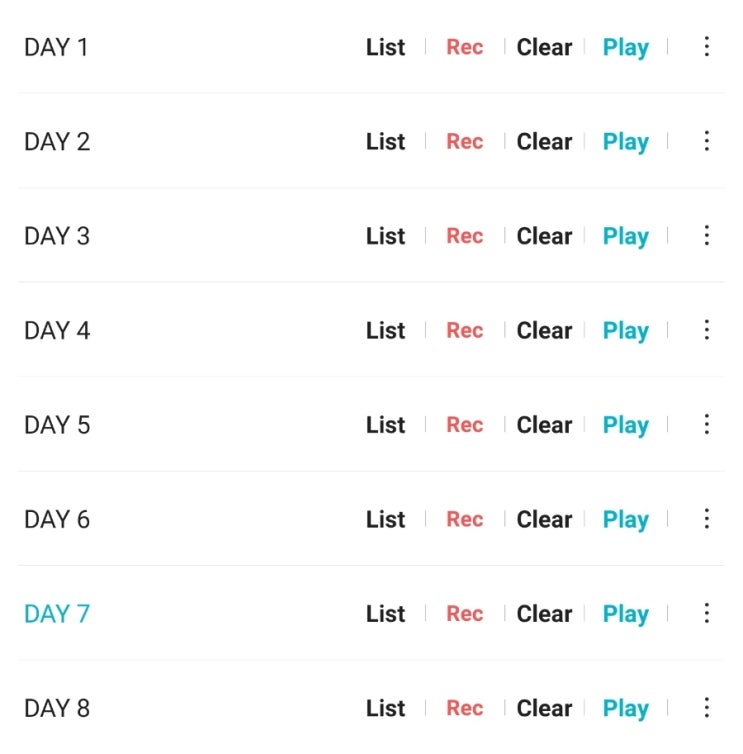The width and height of the screenshot is (743, 754).
Task: Open the three-dot menu for DAY 8
Action: coord(706,708)
